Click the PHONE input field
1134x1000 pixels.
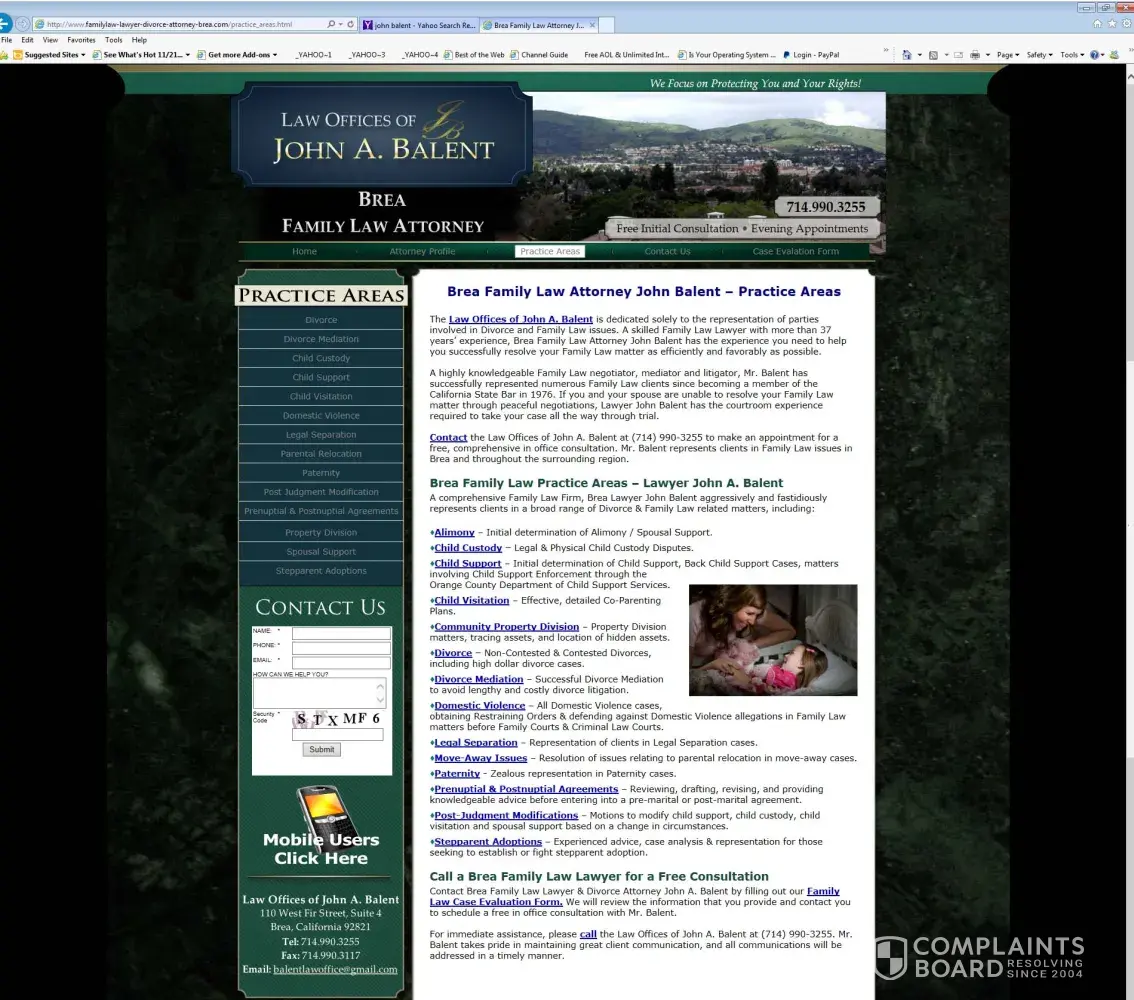tap(341, 648)
